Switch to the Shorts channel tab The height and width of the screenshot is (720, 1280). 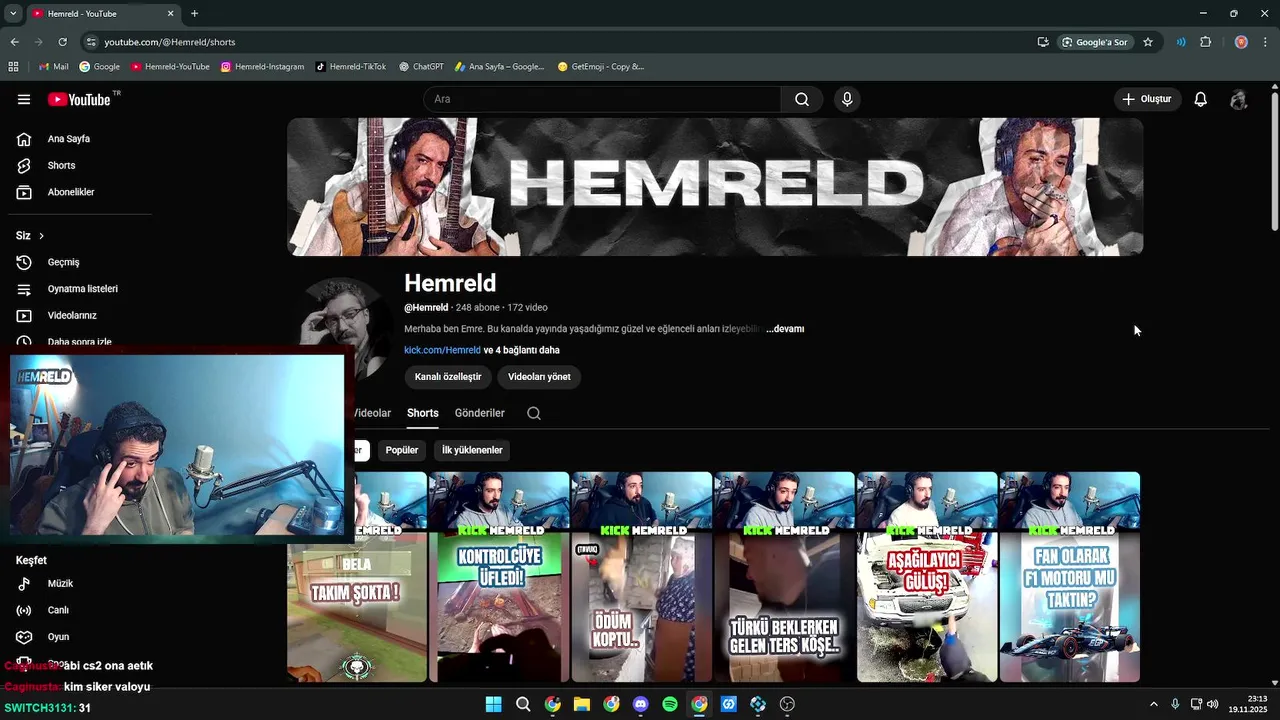(422, 413)
